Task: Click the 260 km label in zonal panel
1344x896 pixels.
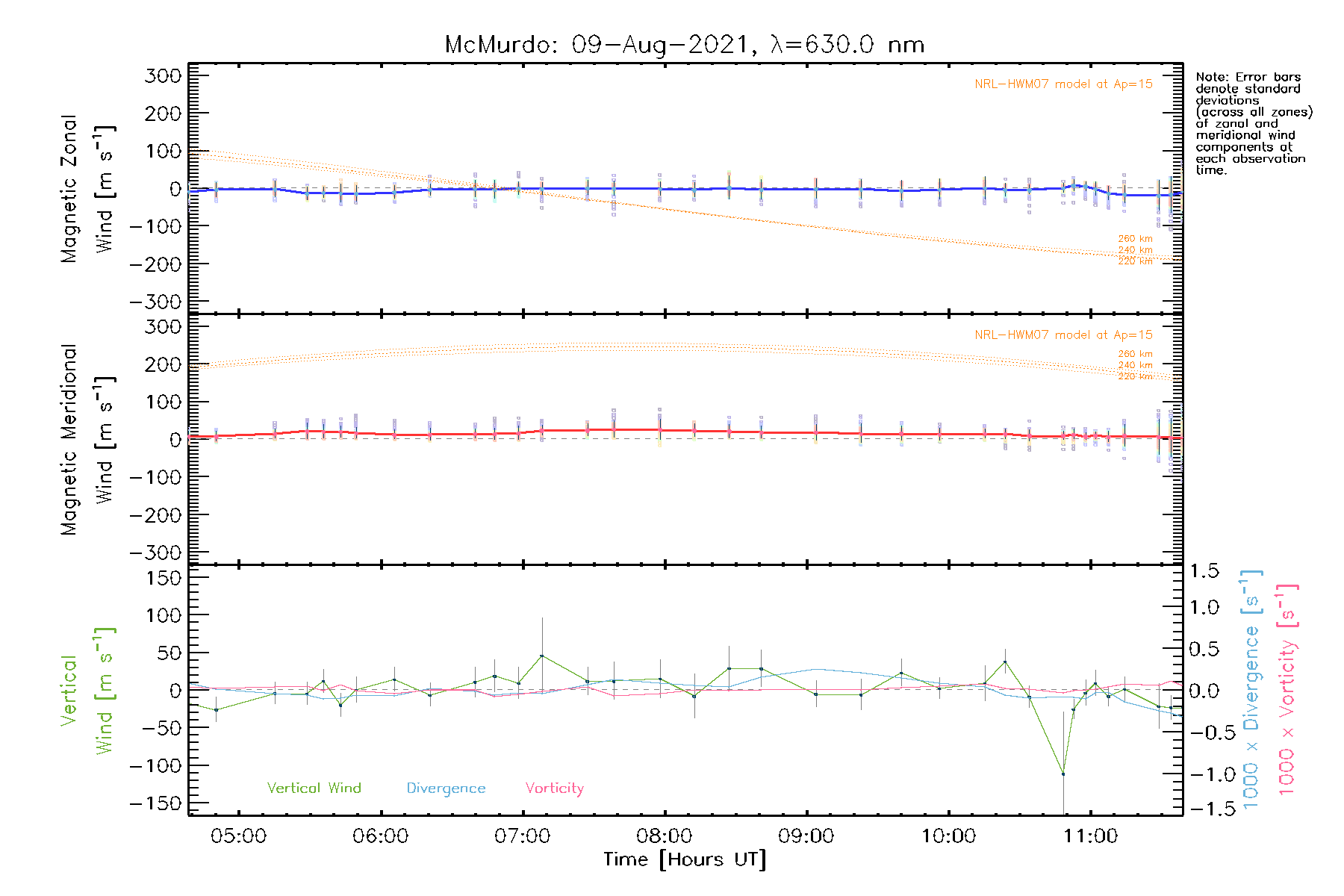Action: (x=1134, y=239)
